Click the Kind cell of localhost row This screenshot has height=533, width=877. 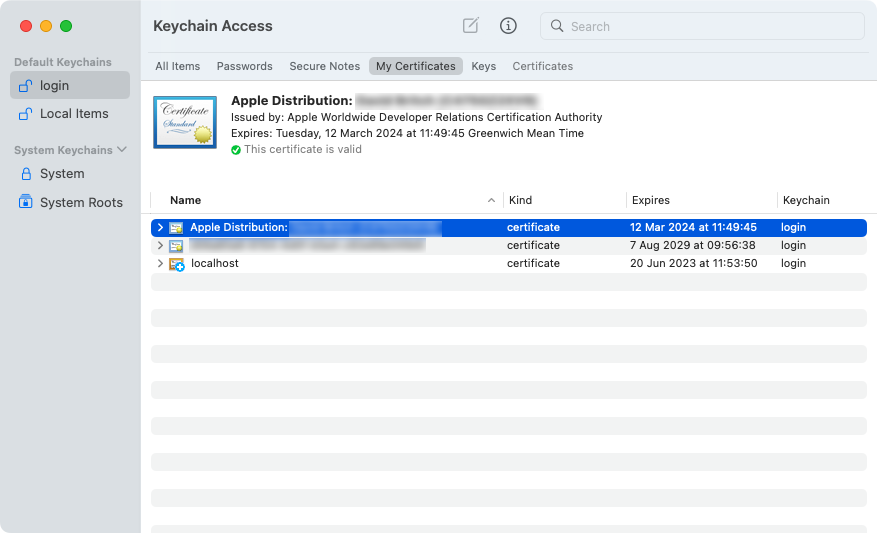(533, 263)
